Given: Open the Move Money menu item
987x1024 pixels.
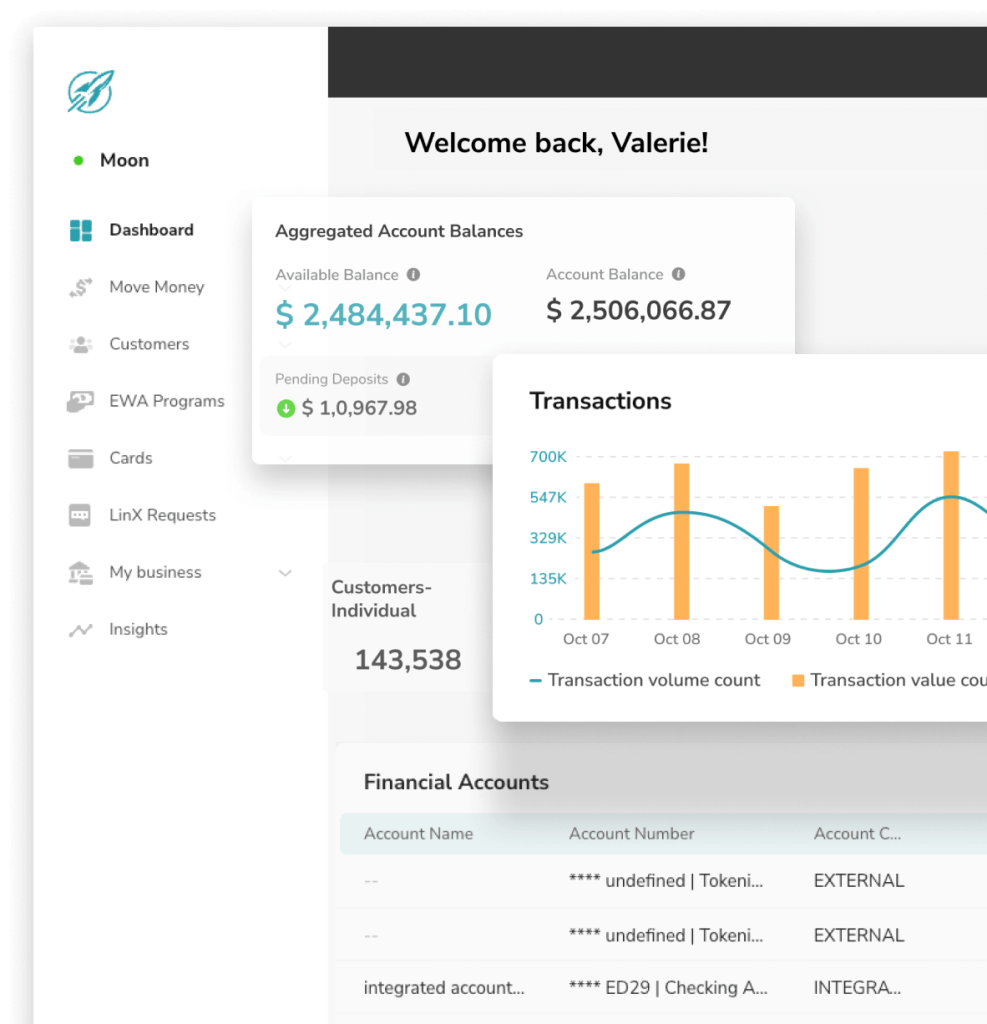Looking at the screenshot, I should click(156, 287).
